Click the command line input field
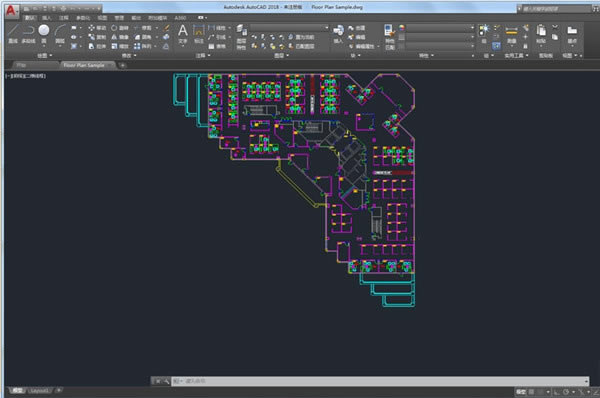Viewport: 600px width, 398px height. point(380,381)
